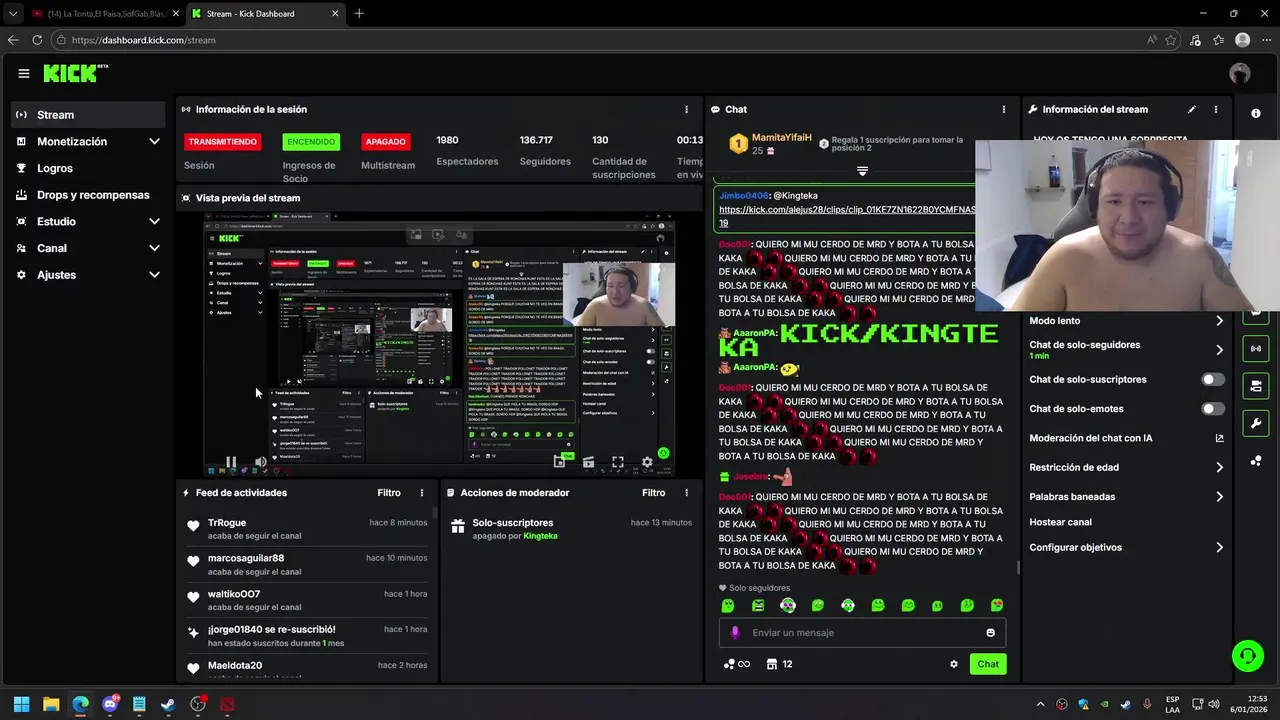Reload the page with browser refresh button
1280x720 pixels.
pyautogui.click(x=37, y=40)
